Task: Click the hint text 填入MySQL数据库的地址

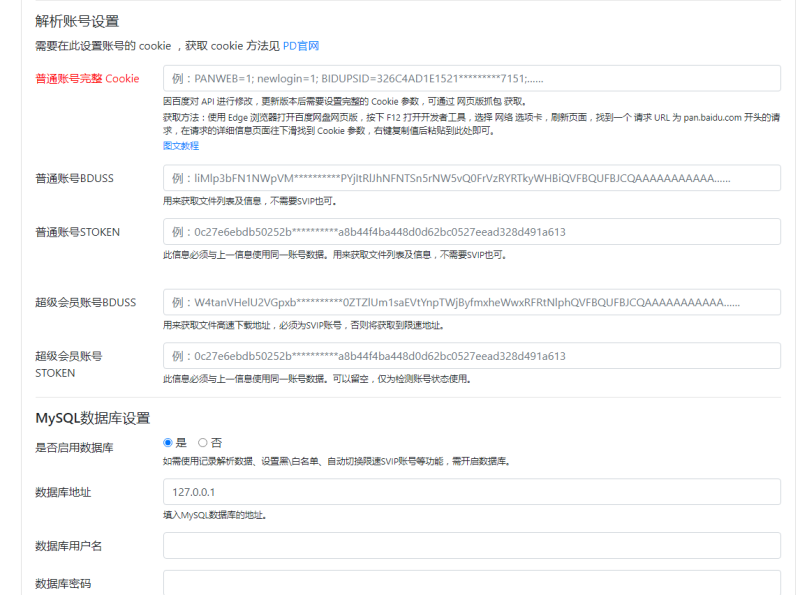Action: 214,515
